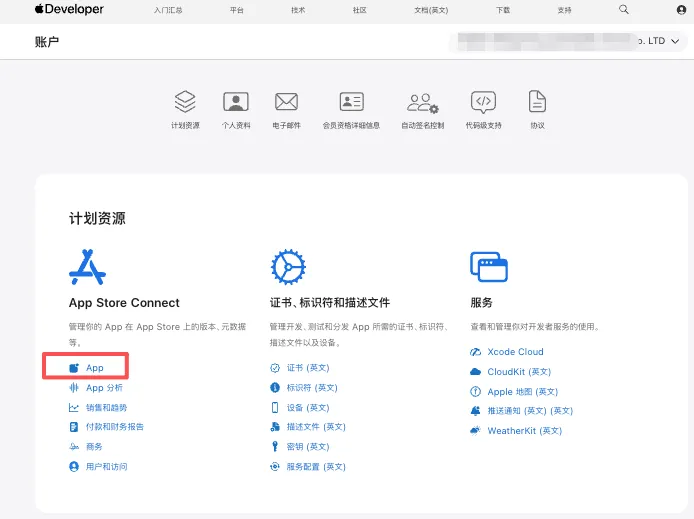The height and width of the screenshot is (519, 694).
Task: Open the 密钥 (英文) link
Action: point(308,446)
